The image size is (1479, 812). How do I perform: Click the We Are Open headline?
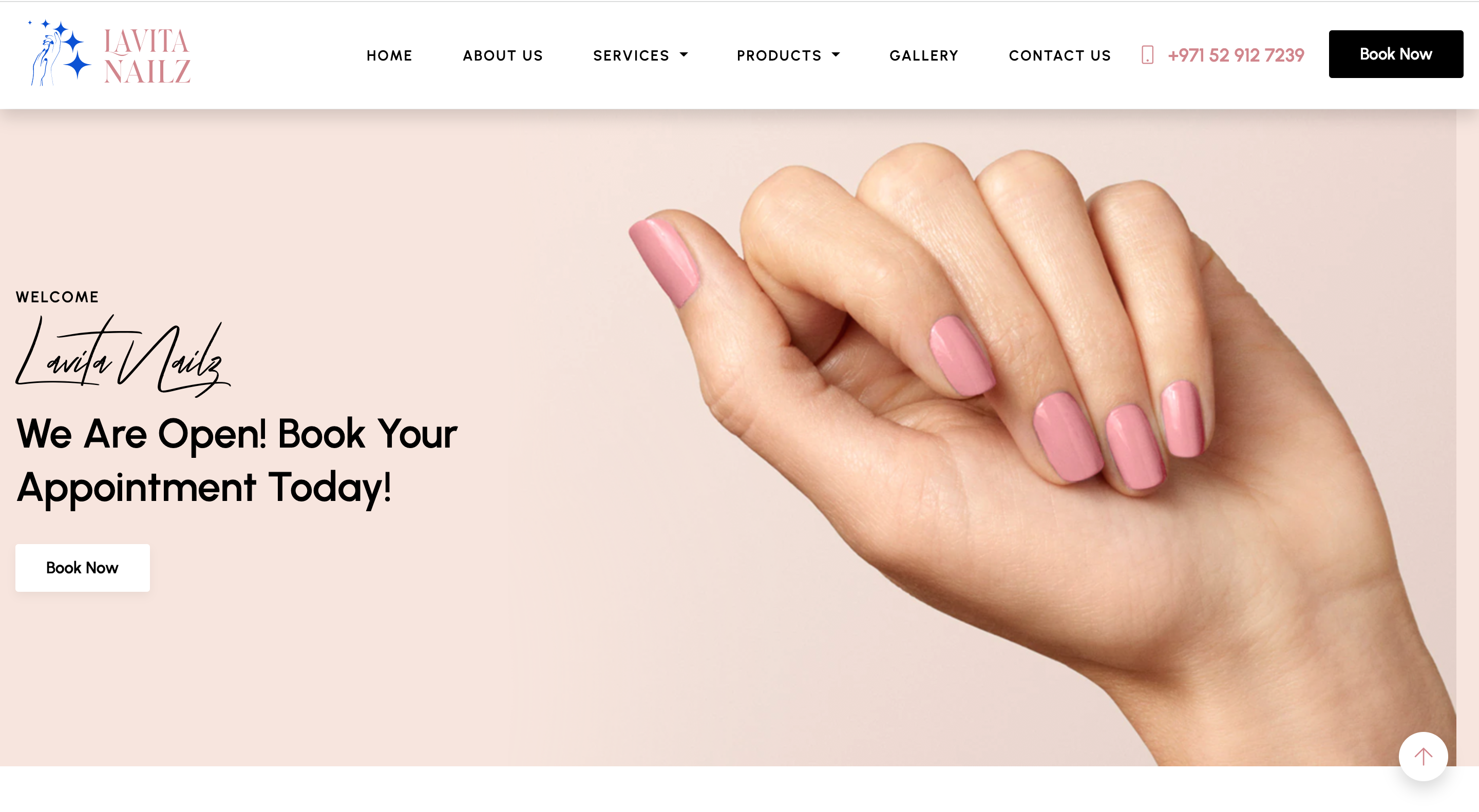pos(237,460)
